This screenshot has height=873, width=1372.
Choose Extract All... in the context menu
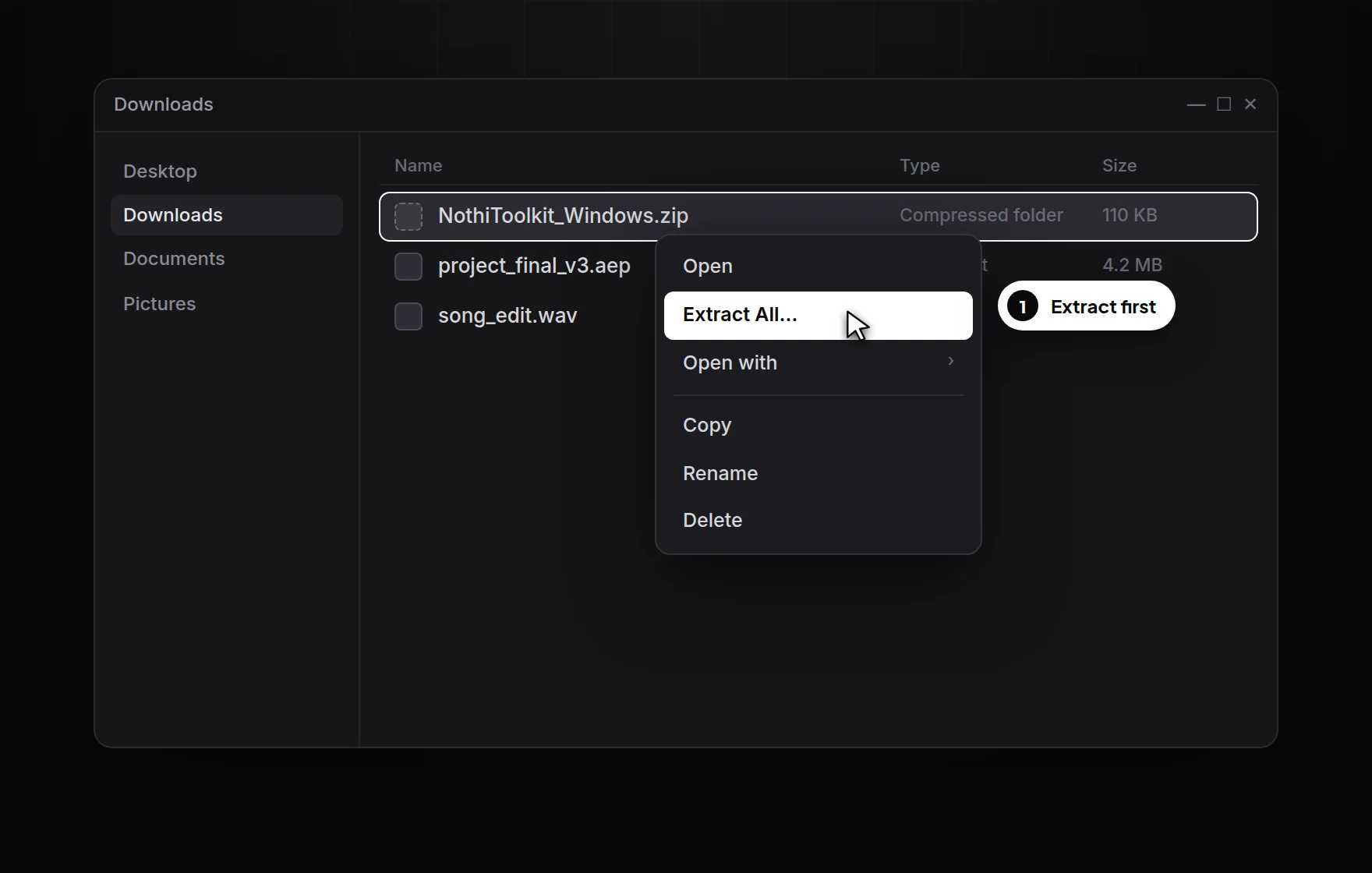coord(819,315)
